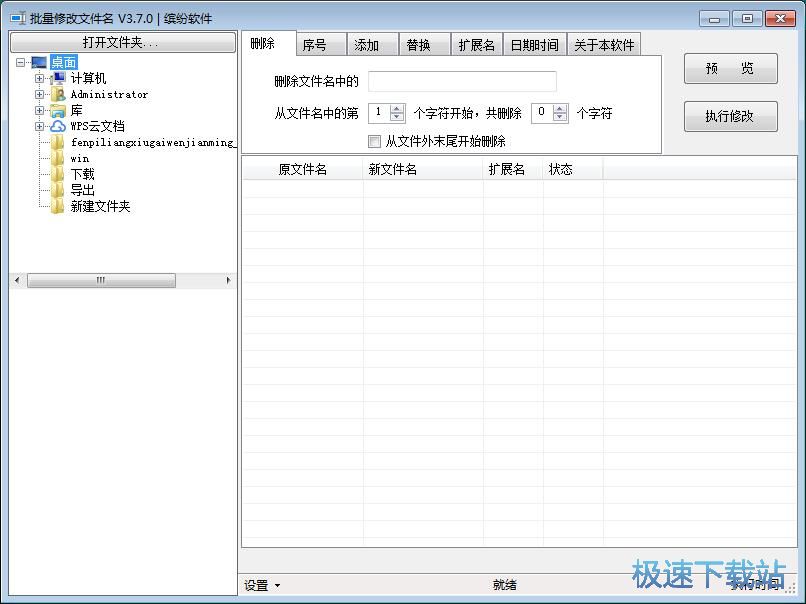
Task: Click the 执行修改 button
Action: click(730, 116)
